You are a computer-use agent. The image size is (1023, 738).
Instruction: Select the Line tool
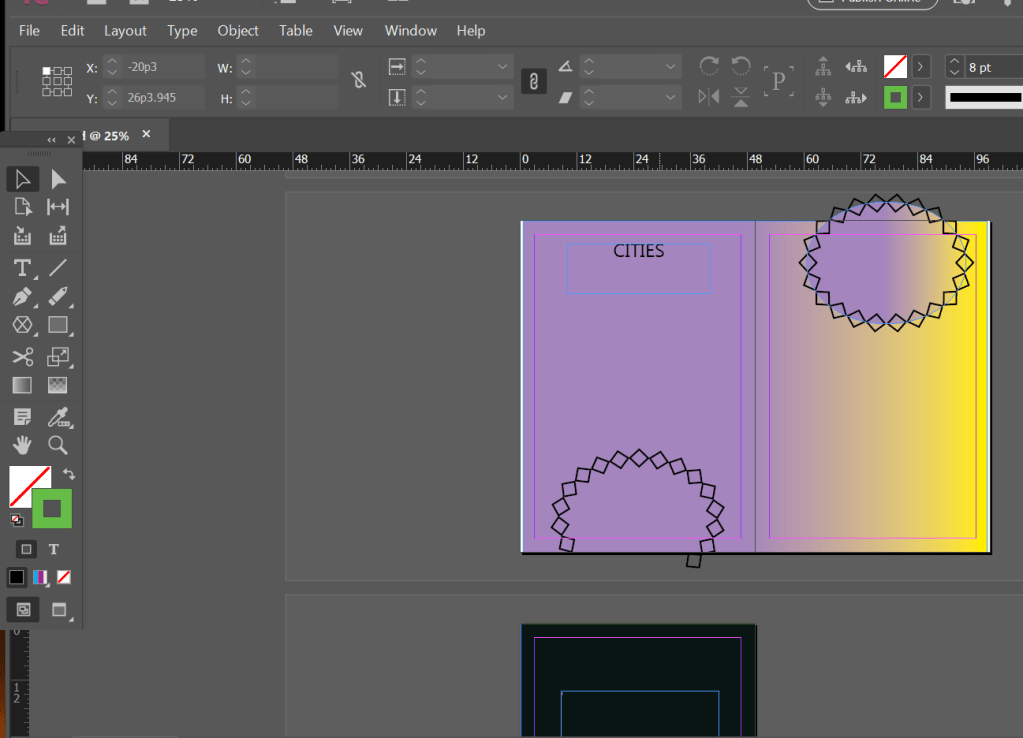[58, 267]
